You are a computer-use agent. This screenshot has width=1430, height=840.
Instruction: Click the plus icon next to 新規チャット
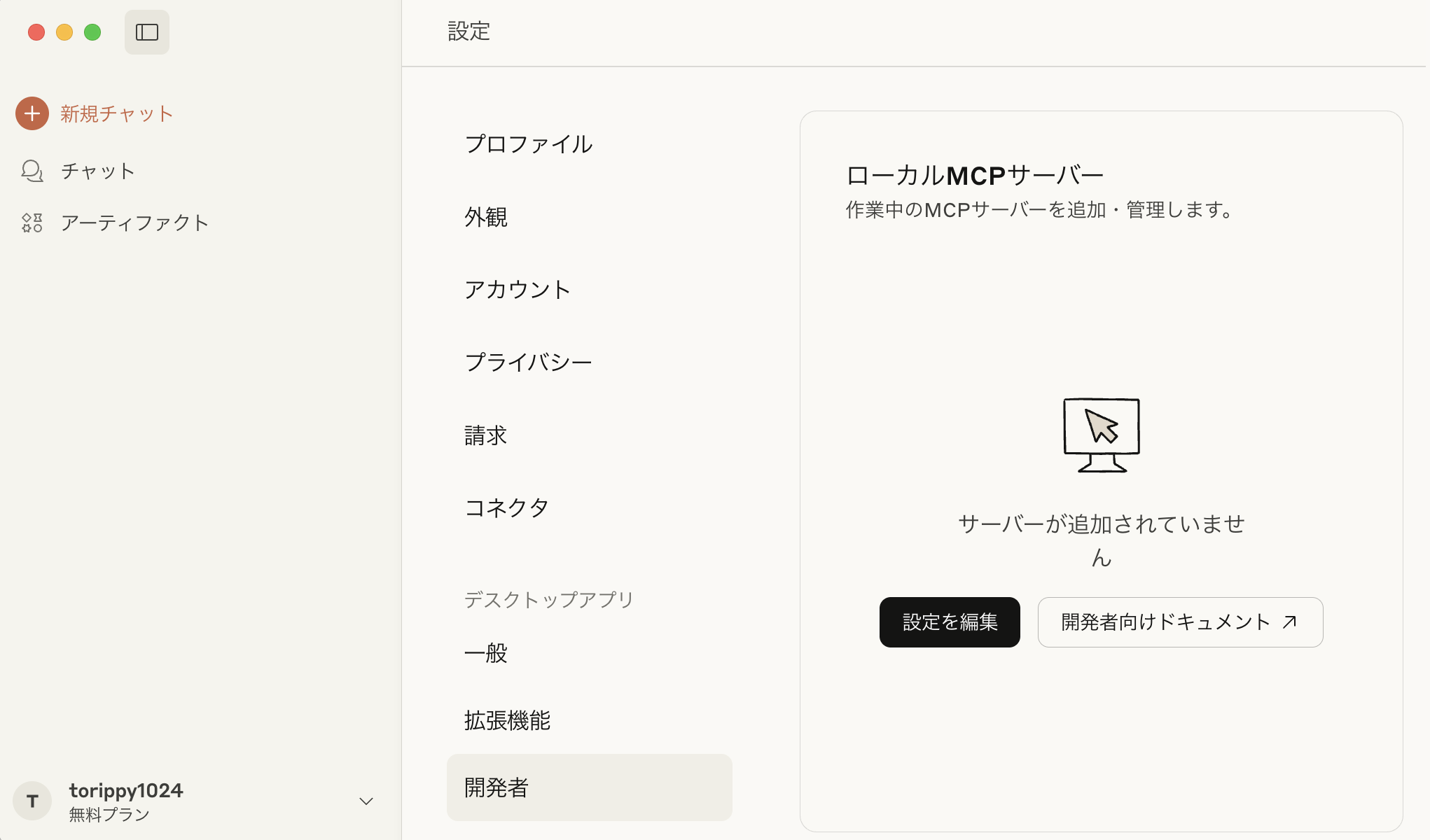click(x=32, y=113)
